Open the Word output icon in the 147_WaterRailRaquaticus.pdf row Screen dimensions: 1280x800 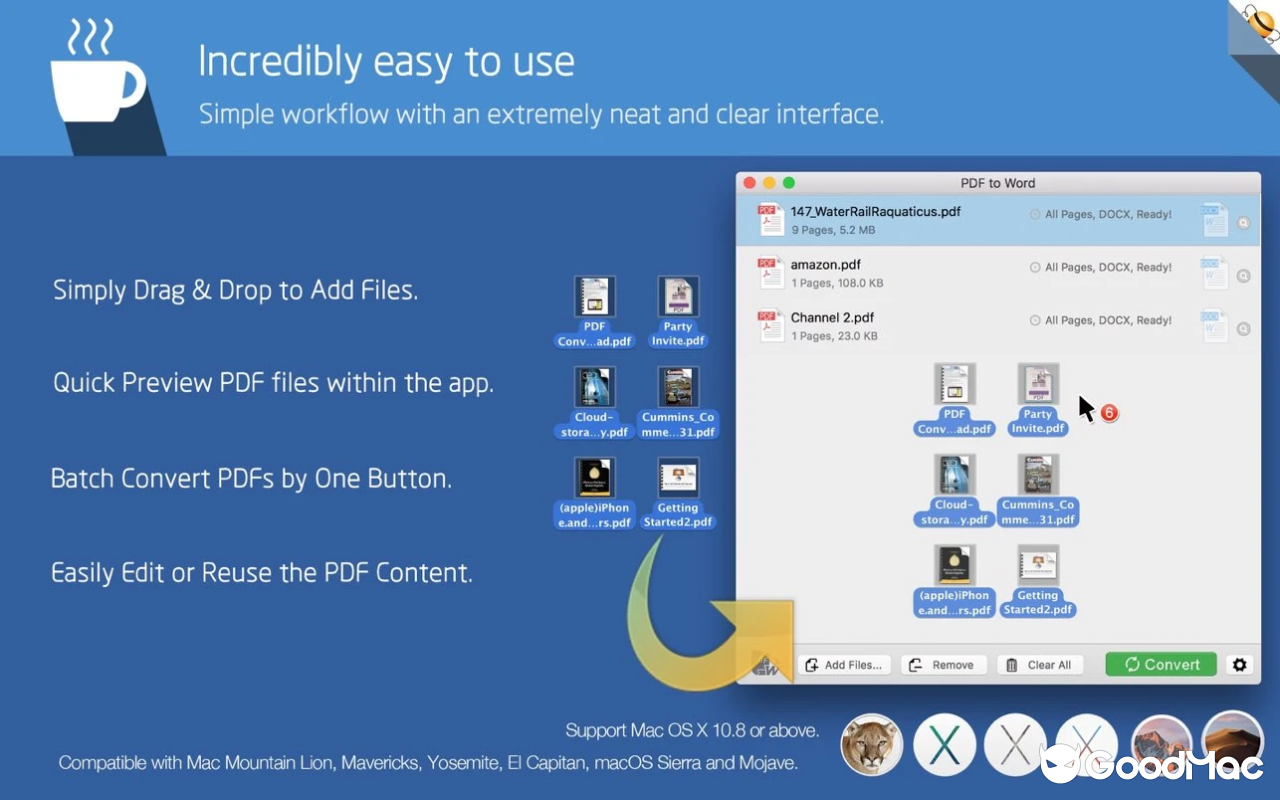coord(1214,220)
